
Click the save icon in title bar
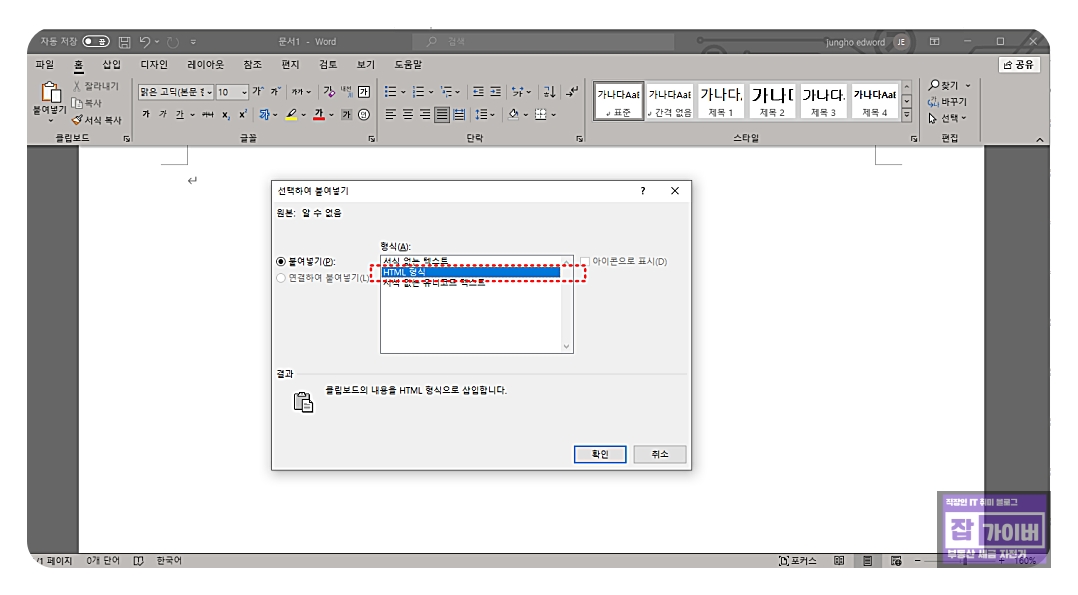click(124, 42)
